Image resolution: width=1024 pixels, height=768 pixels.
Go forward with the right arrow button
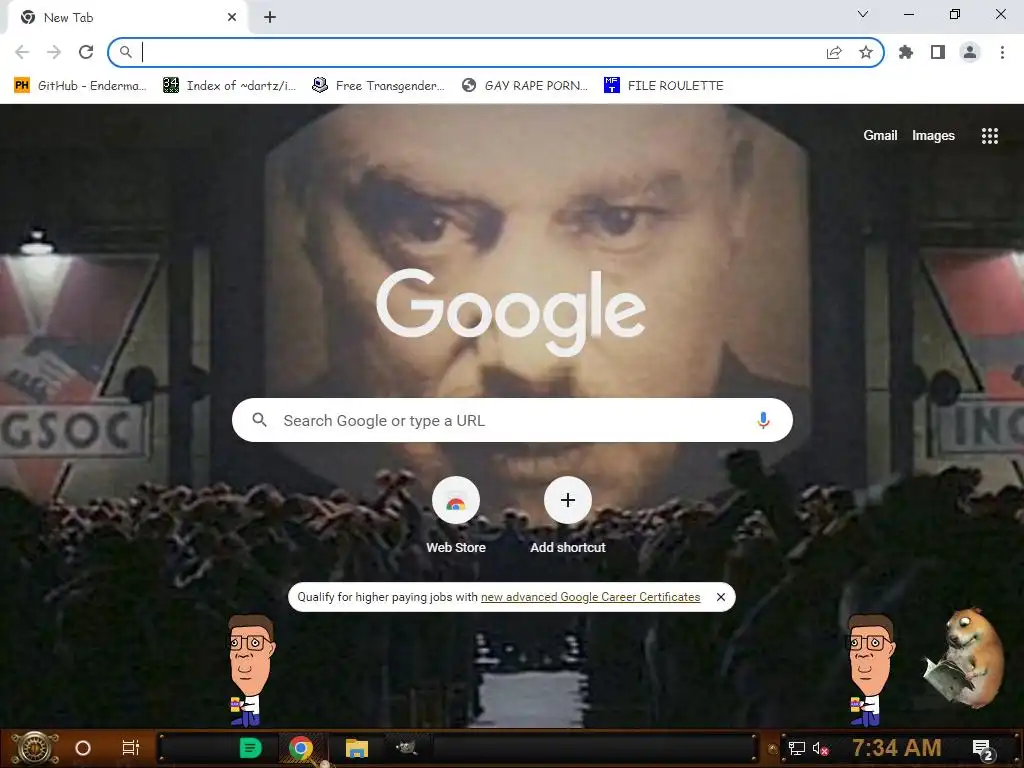(54, 52)
